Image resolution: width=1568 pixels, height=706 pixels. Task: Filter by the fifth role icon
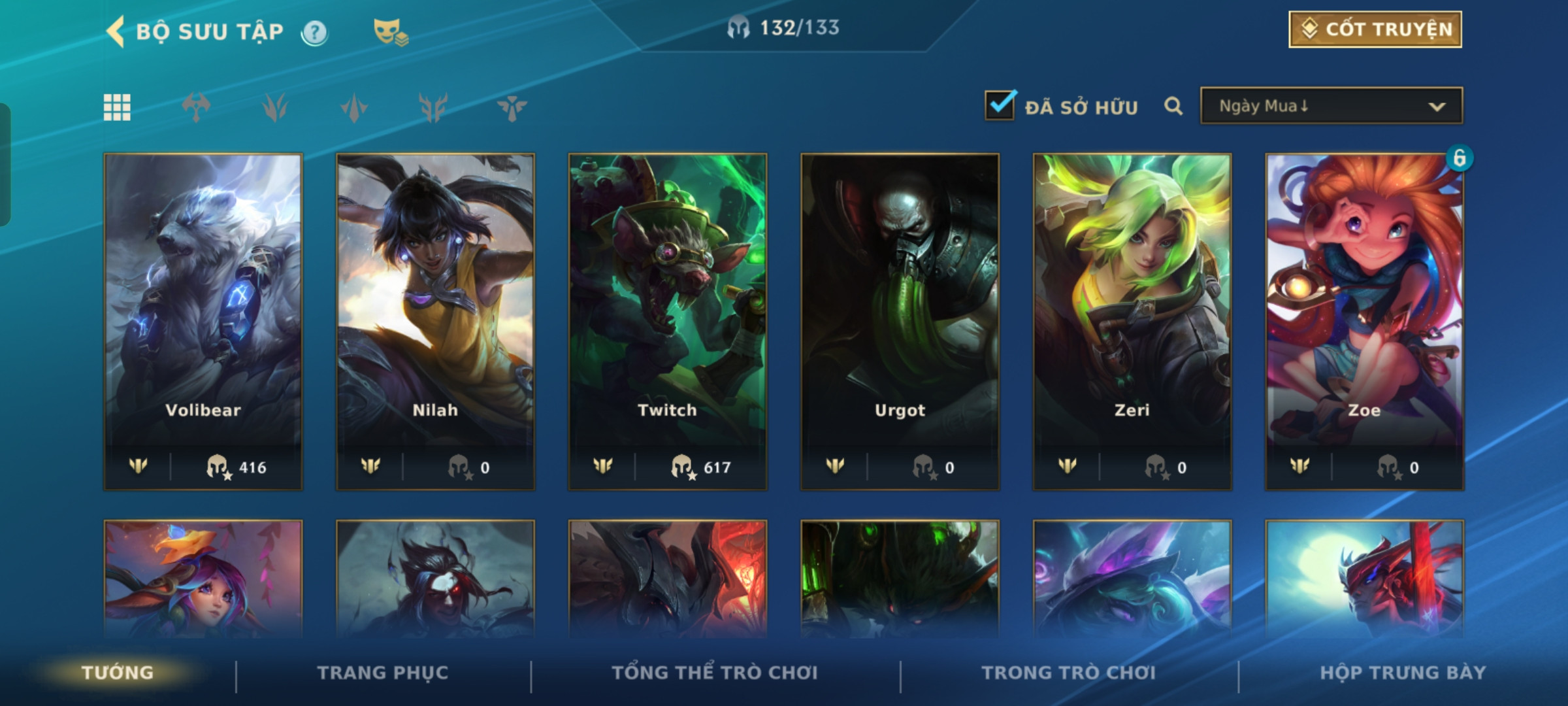[512, 107]
